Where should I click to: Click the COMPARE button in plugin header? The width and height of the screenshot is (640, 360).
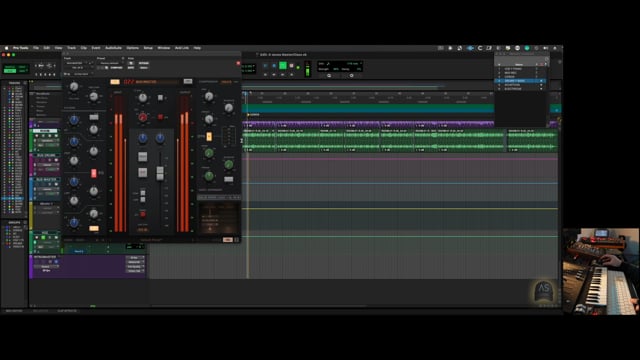116,68
